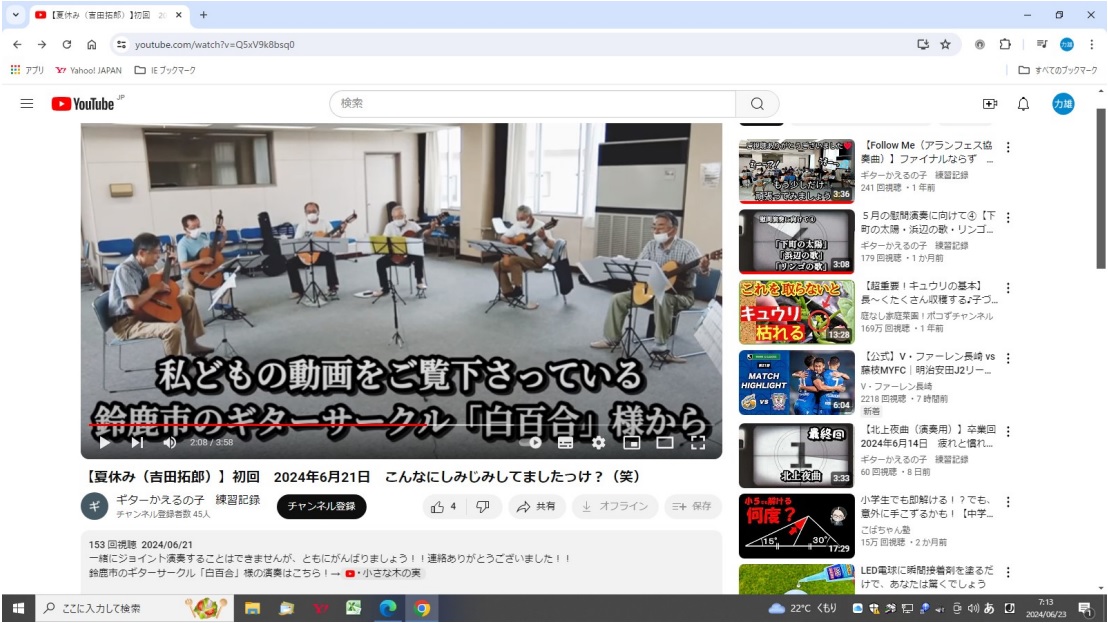Toggle theater mode view

[x=664, y=442]
